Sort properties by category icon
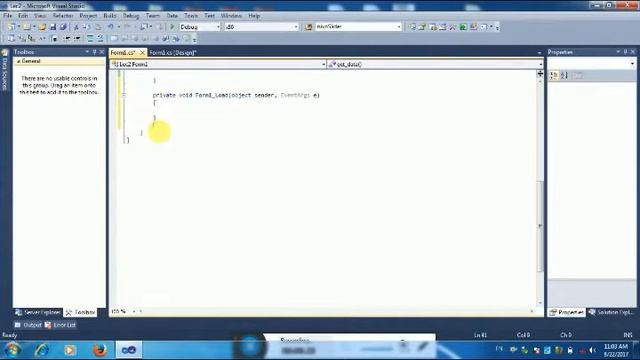The width and height of the screenshot is (640, 360). click(554, 76)
